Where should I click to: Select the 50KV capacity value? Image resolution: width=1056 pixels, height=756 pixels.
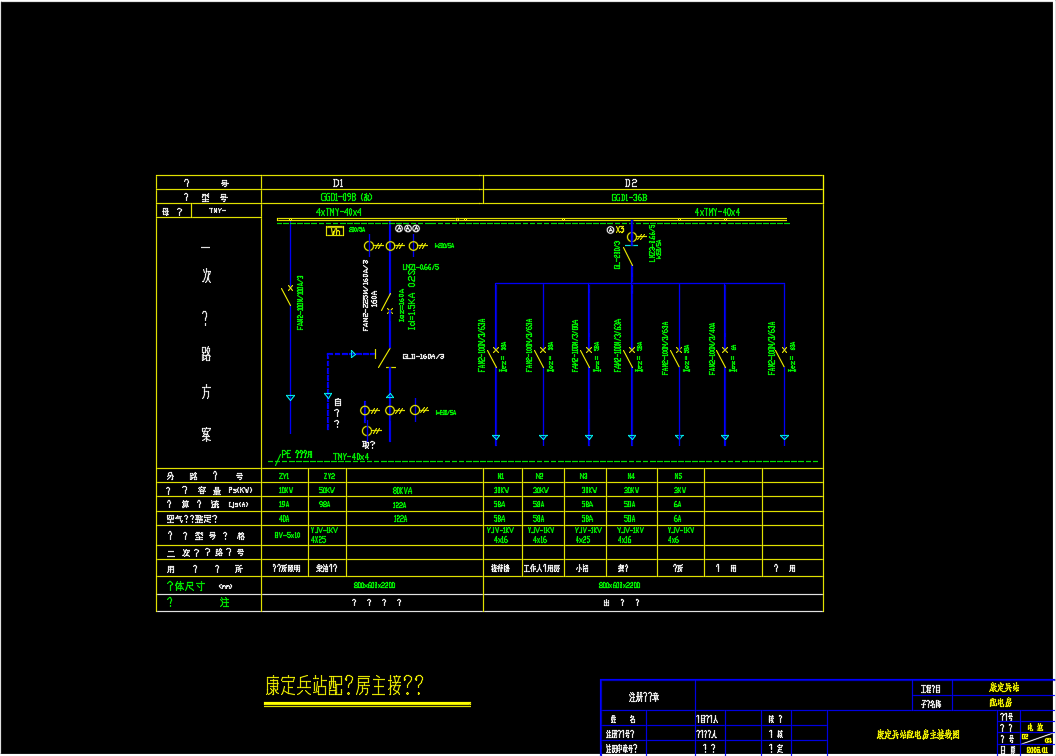pyautogui.click(x=327, y=490)
